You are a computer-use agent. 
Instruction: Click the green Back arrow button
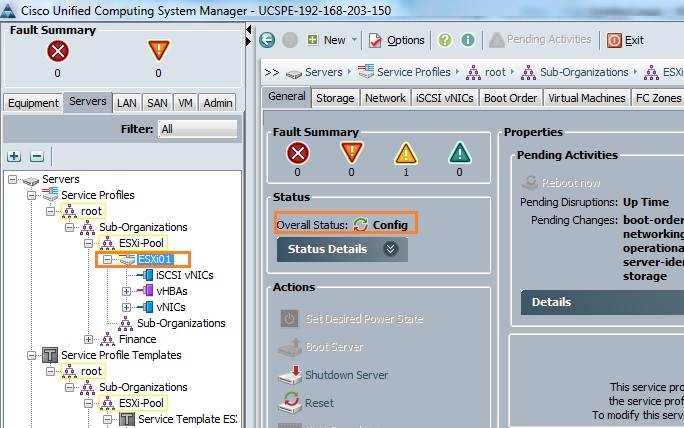point(267,40)
